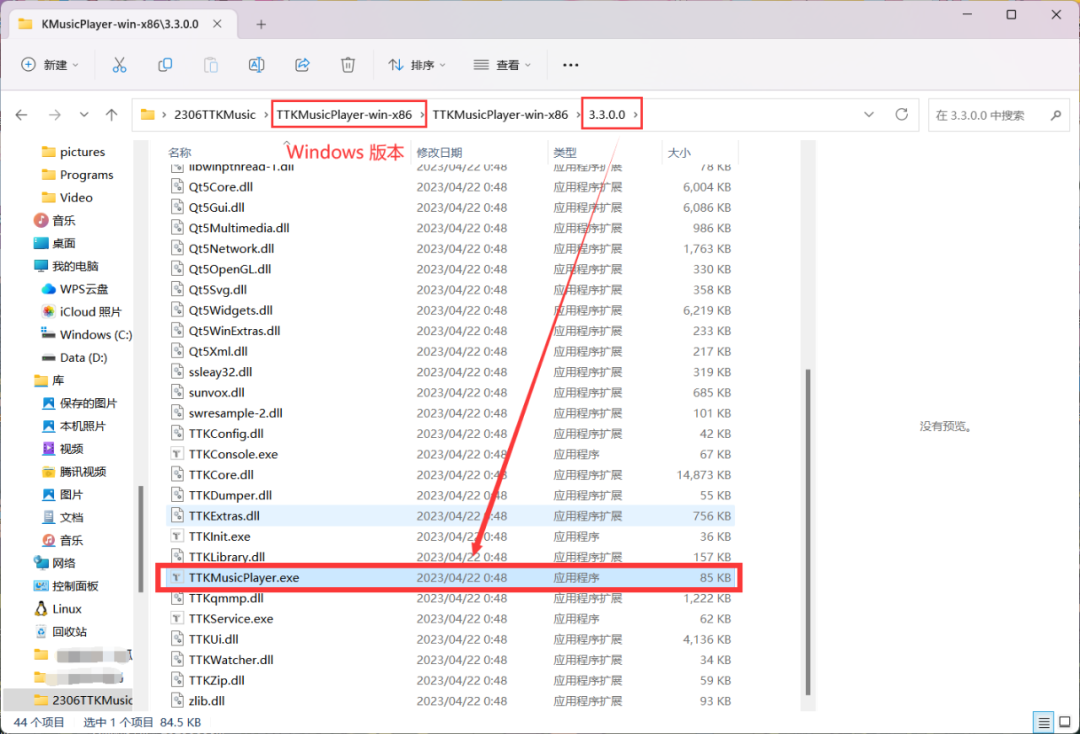Viewport: 1080px width, 734px height.
Task: Go forward with the right arrow
Action: click(54, 115)
